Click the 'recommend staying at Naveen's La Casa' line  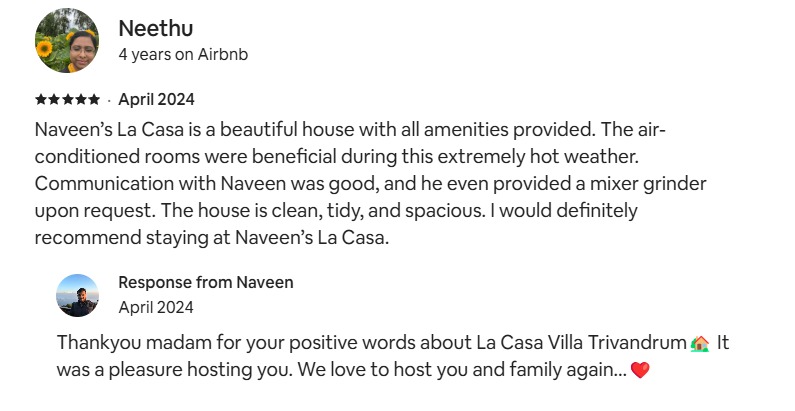pyautogui.click(x=212, y=237)
